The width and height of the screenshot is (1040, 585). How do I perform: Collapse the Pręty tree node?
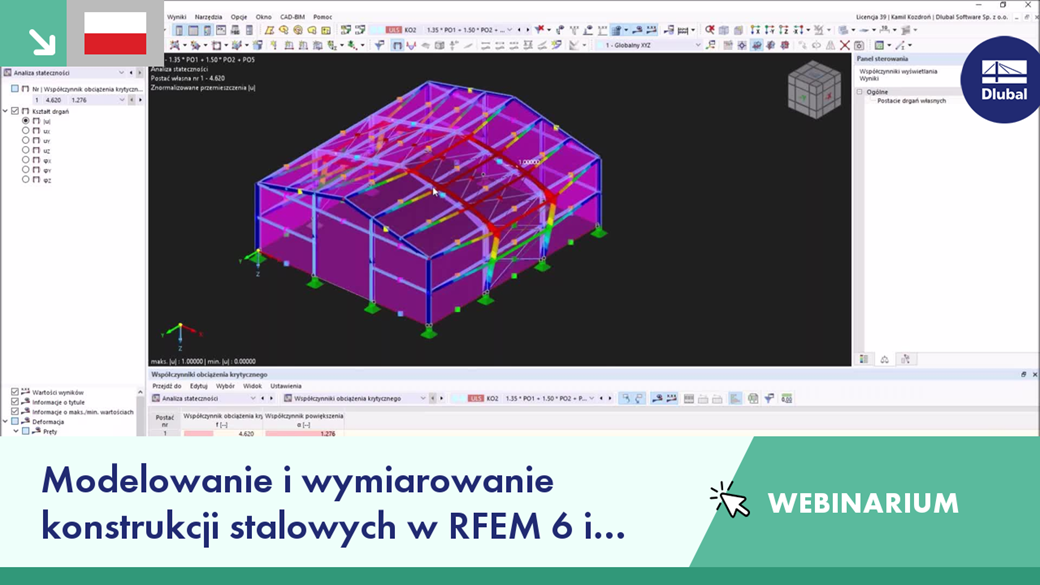click(16, 431)
